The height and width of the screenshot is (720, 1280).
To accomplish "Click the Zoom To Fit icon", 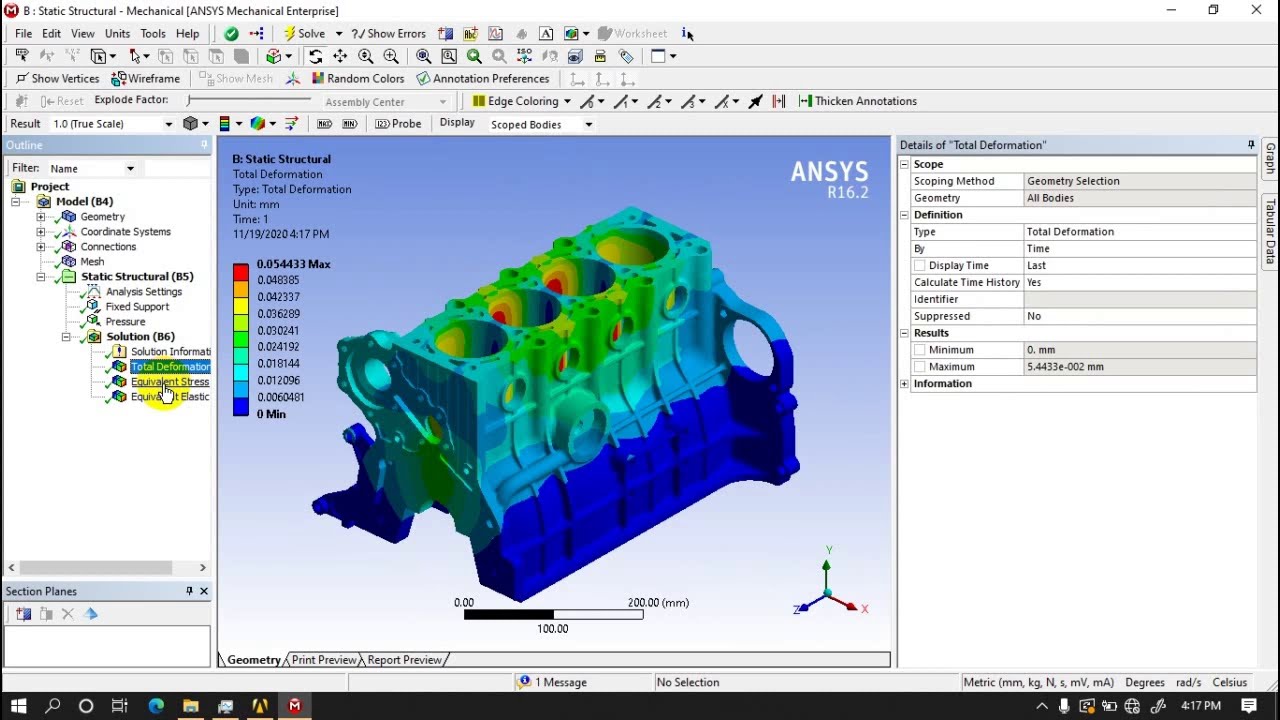I will pos(424,56).
